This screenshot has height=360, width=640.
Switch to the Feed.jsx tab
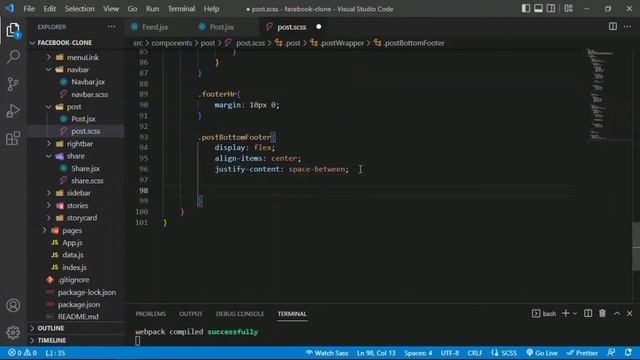tap(155, 27)
